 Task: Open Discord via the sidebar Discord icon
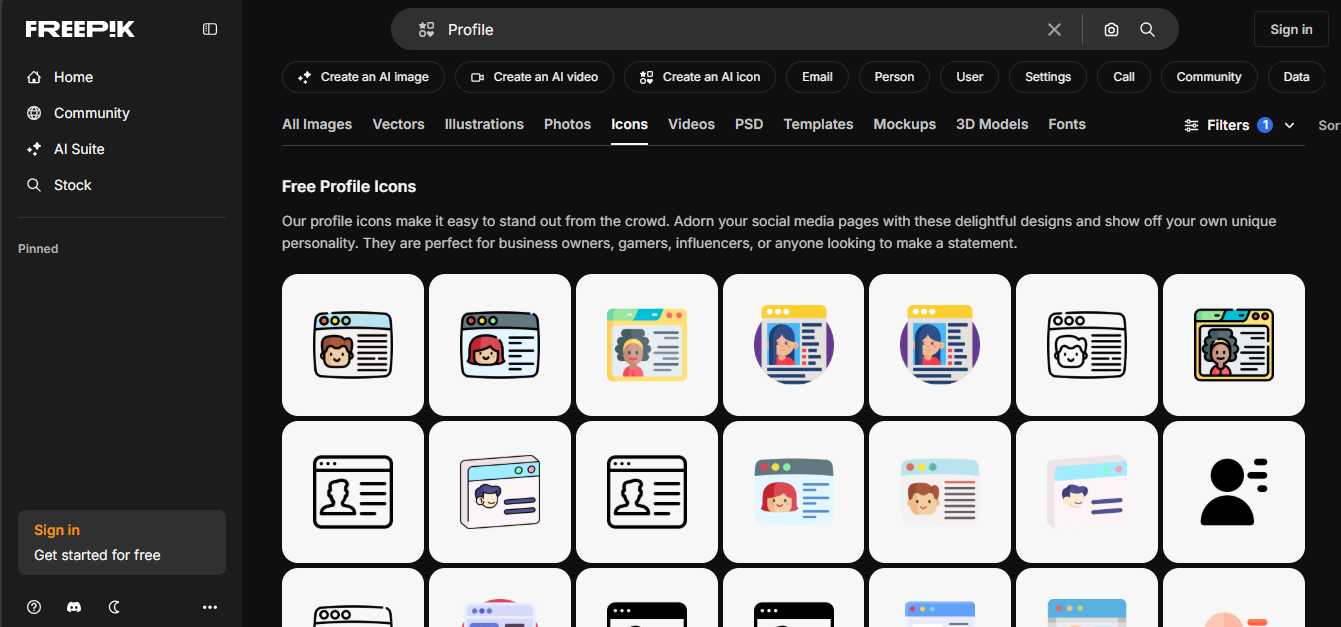point(74,607)
